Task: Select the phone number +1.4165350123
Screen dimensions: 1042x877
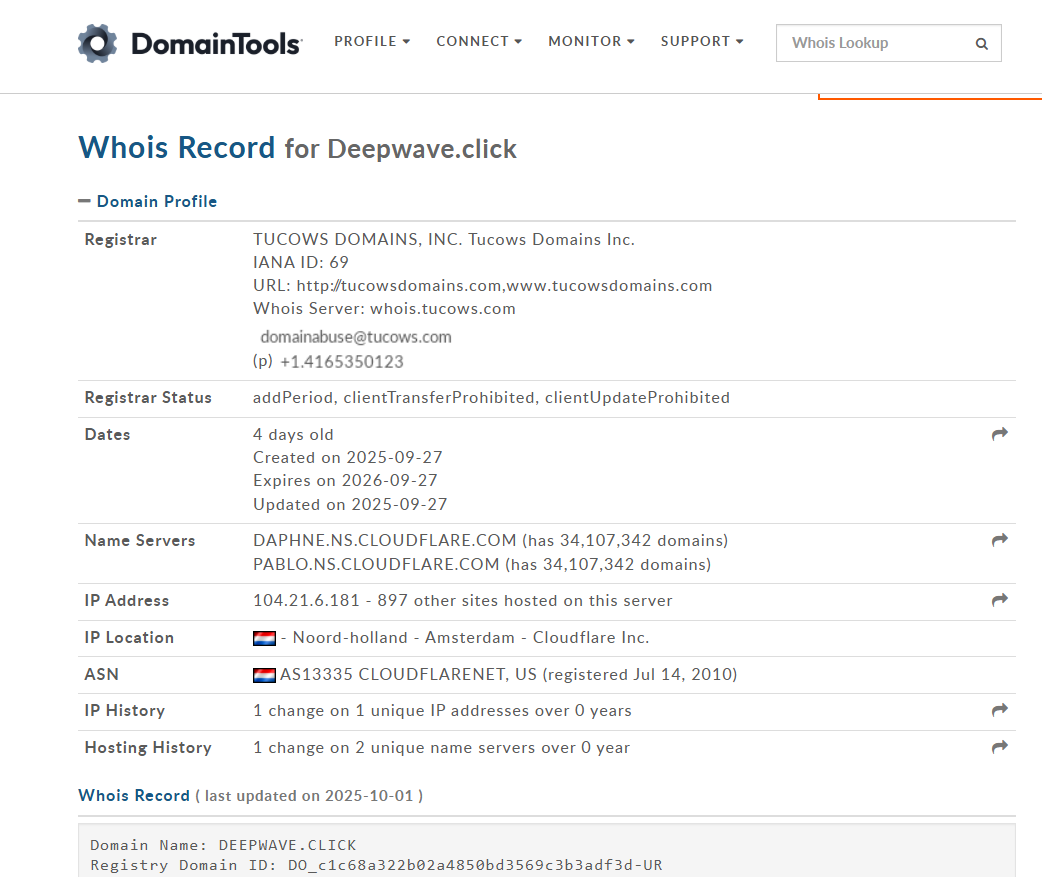Action: [x=342, y=361]
